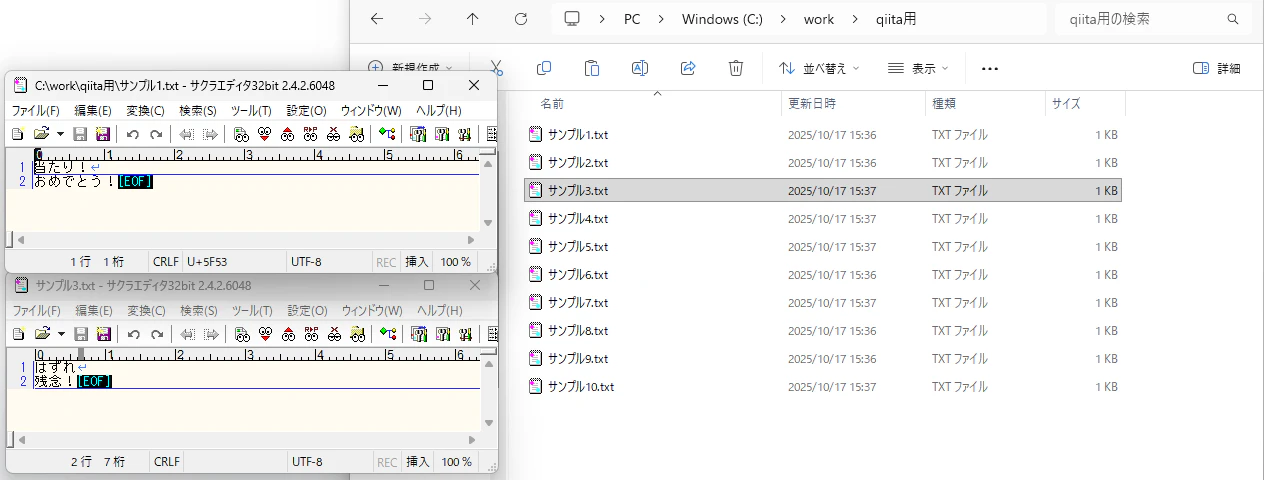This screenshot has width=1264, height=480.
Task: Save As icon in サンプル3.txt editor toolbar
Action: click(102, 333)
